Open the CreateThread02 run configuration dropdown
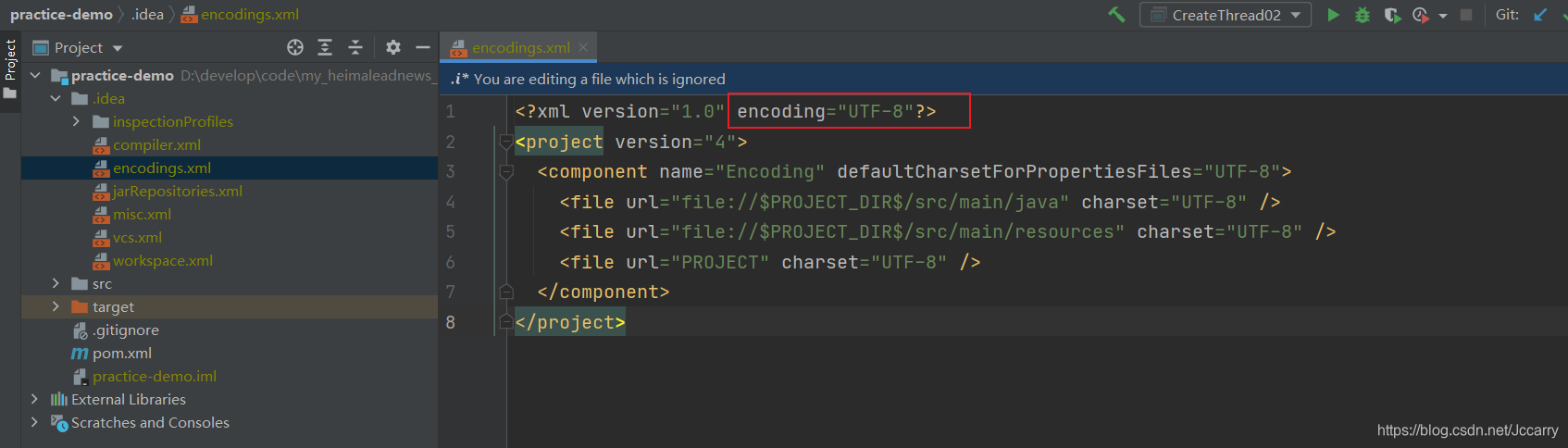Viewport: 1568px width, 448px height. [1226, 15]
